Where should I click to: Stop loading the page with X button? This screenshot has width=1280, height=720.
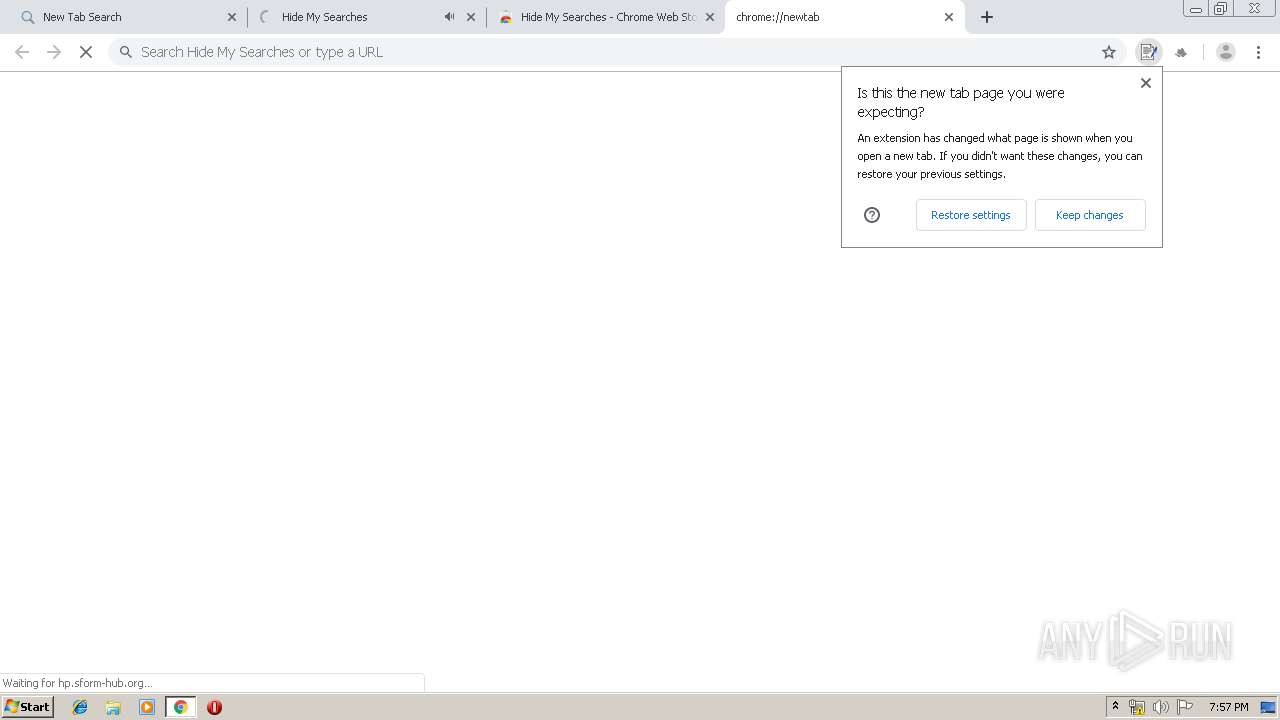tap(86, 52)
